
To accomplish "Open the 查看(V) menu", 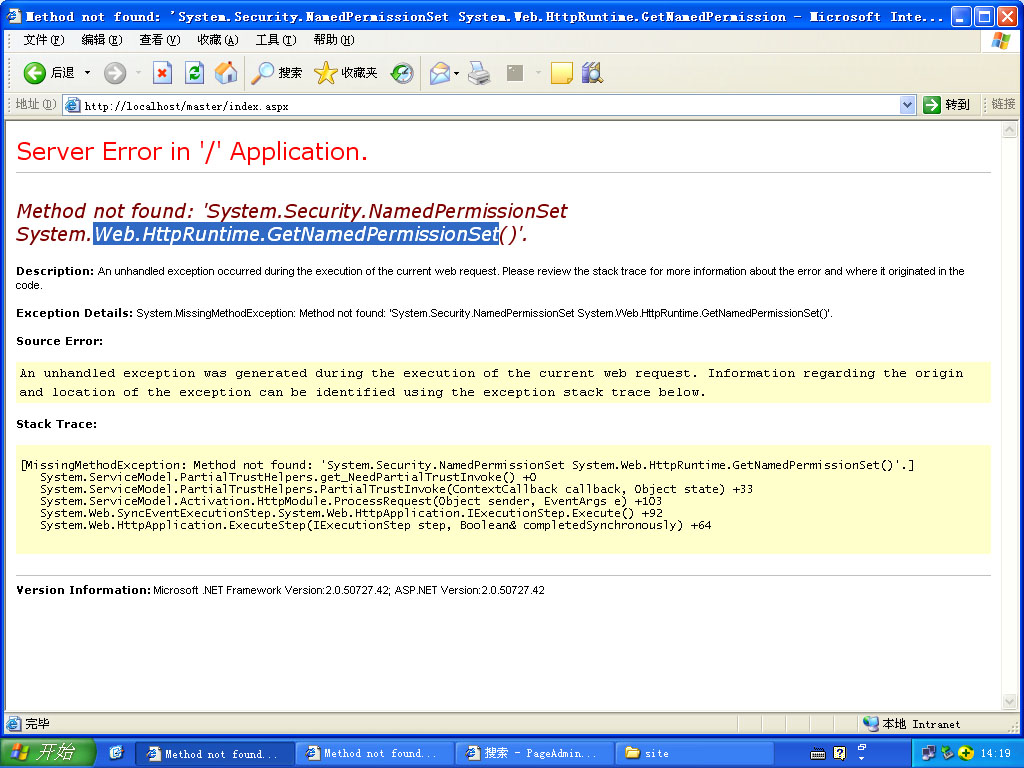I will tap(159, 40).
